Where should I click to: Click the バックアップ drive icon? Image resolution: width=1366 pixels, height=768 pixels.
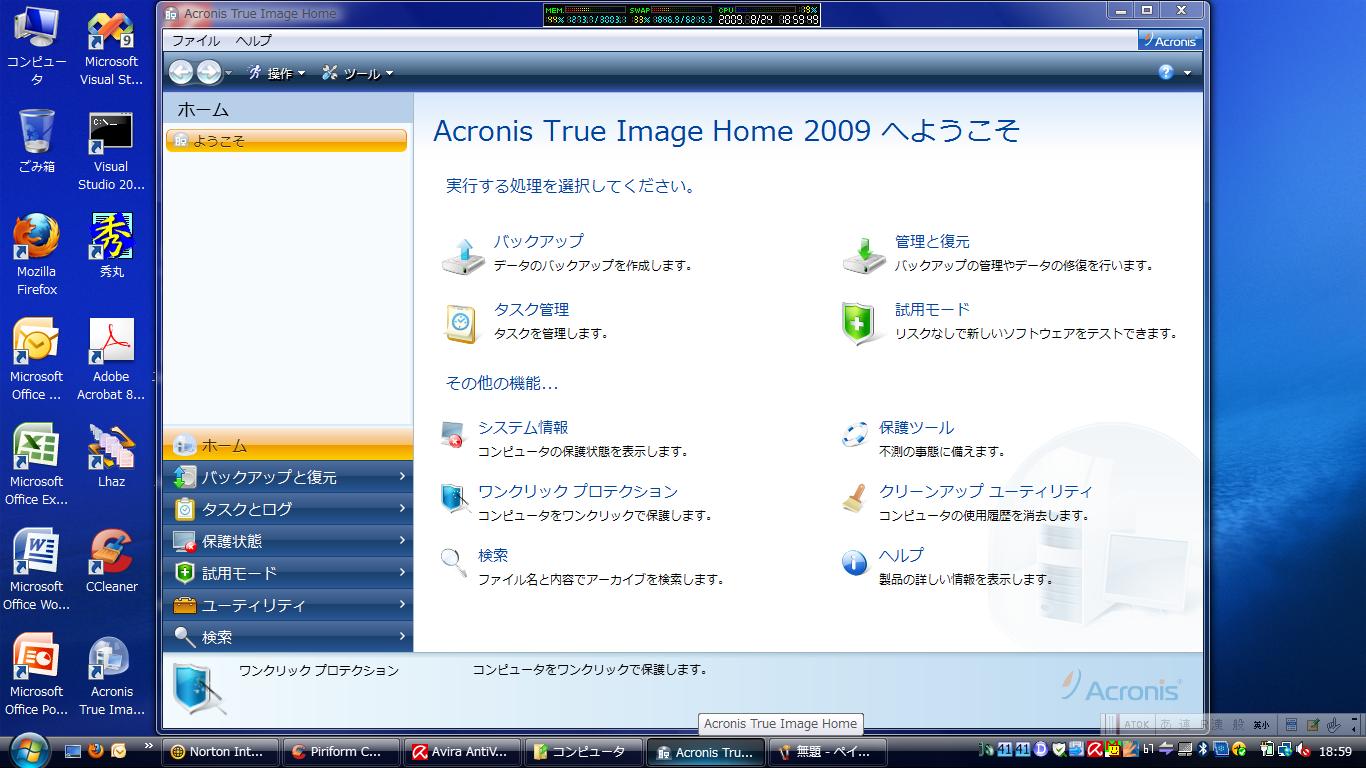click(463, 255)
